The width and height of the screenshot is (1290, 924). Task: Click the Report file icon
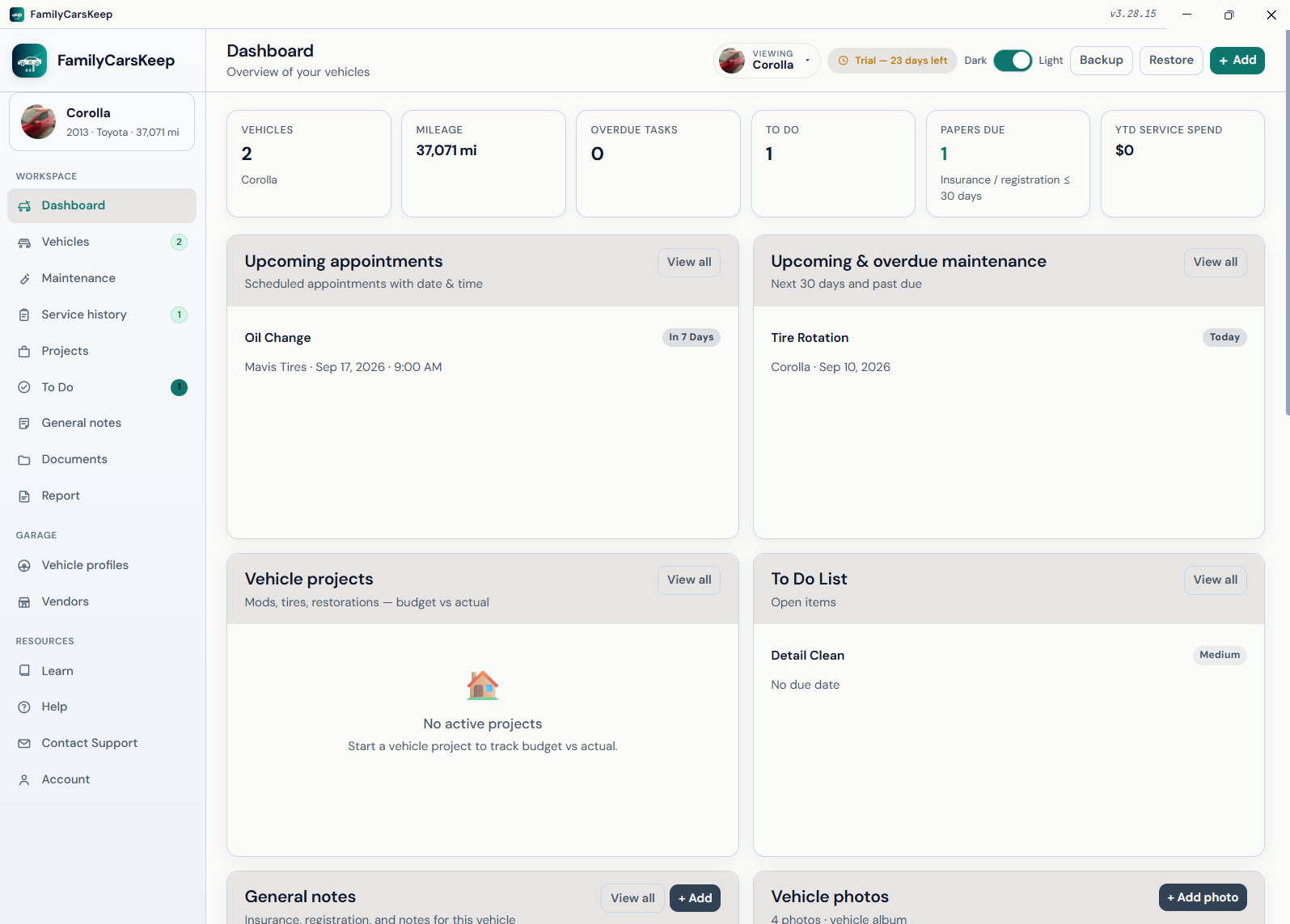[x=24, y=496]
